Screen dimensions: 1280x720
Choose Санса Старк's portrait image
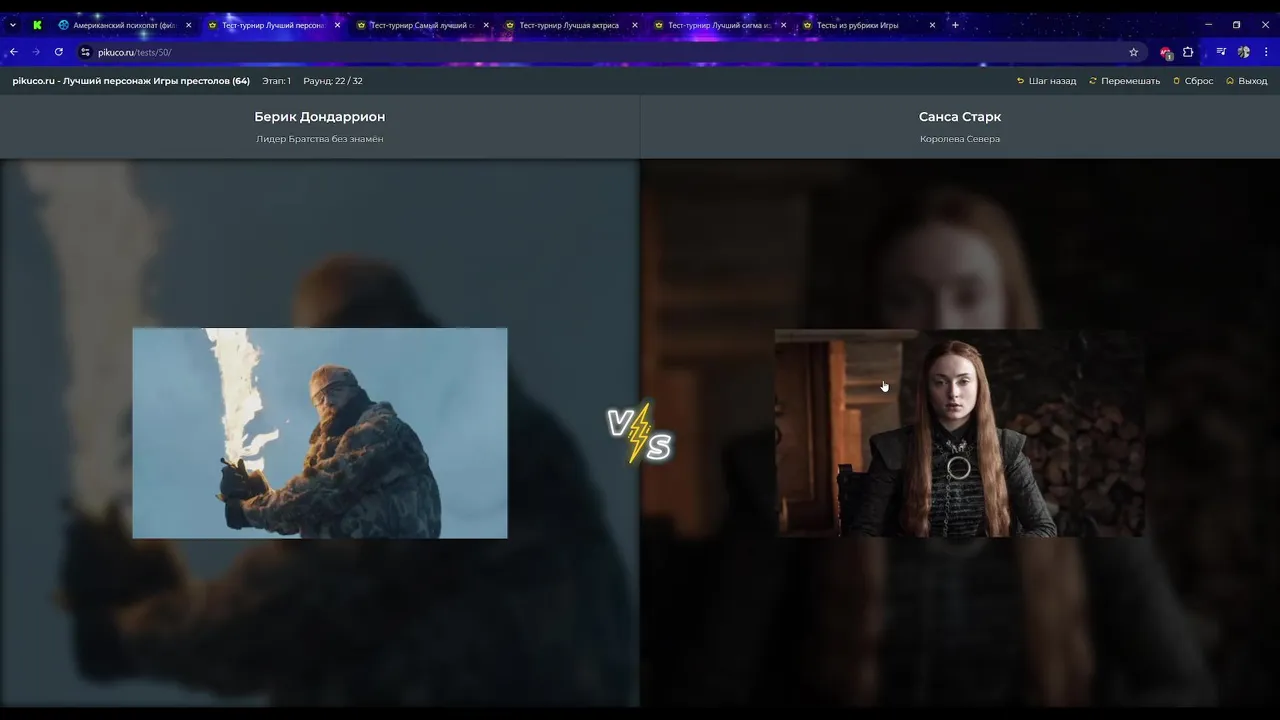[960, 433]
